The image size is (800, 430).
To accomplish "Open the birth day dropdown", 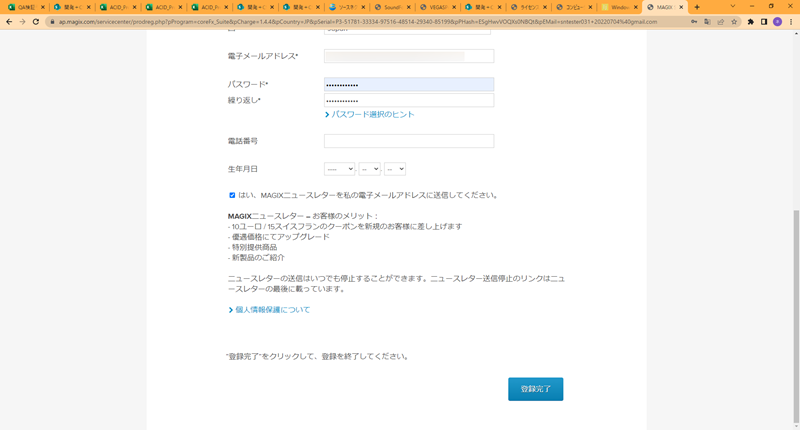I will click(395, 169).
